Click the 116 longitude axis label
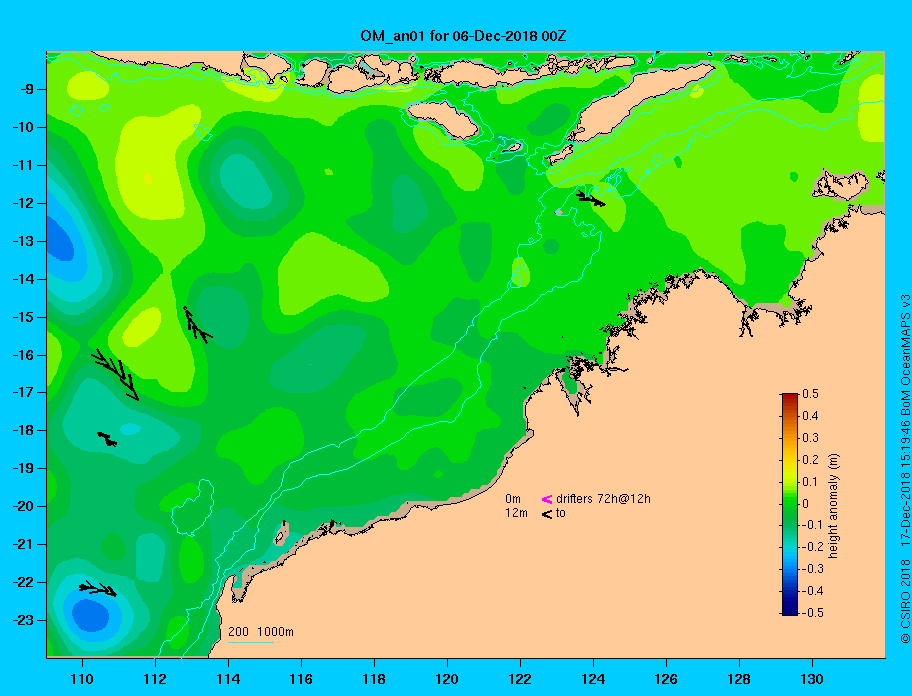The height and width of the screenshot is (696, 912). click(x=301, y=679)
